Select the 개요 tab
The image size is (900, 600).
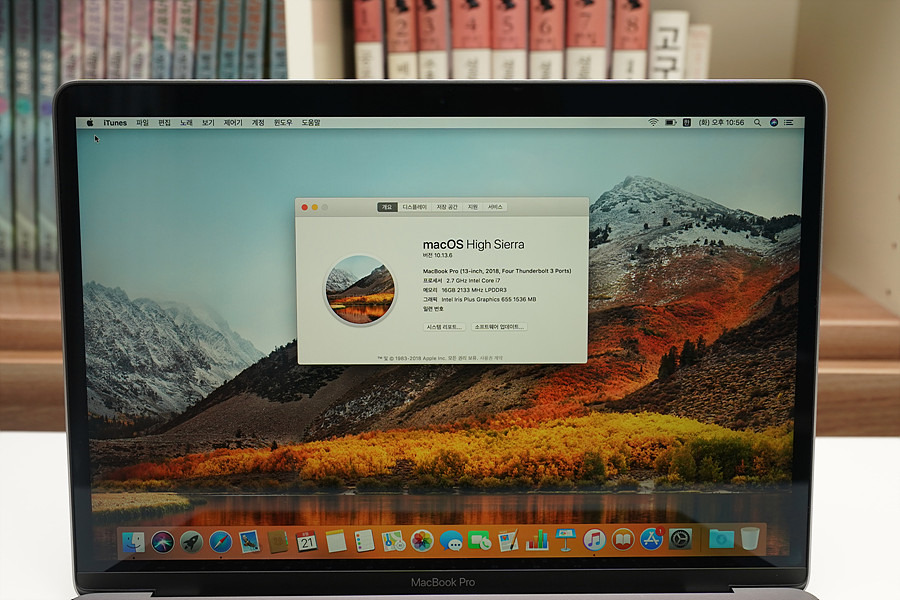387,207
